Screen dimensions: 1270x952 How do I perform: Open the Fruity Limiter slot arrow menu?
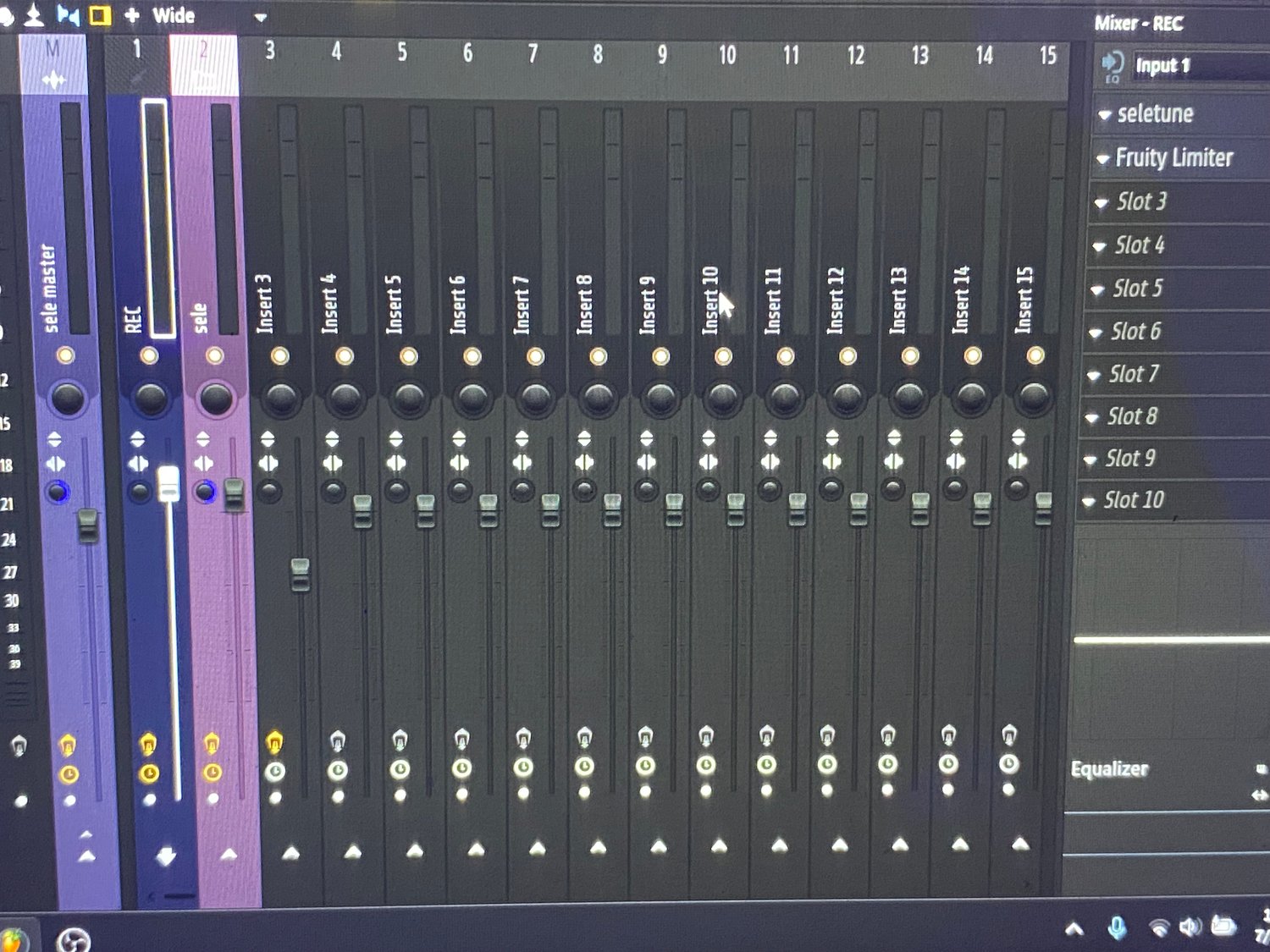pos(1102,158)
